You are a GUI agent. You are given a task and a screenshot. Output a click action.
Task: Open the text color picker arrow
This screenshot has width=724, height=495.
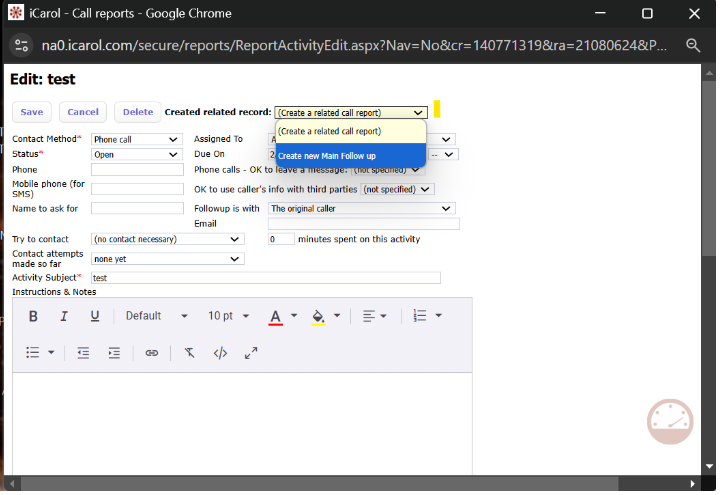point(294,316)
